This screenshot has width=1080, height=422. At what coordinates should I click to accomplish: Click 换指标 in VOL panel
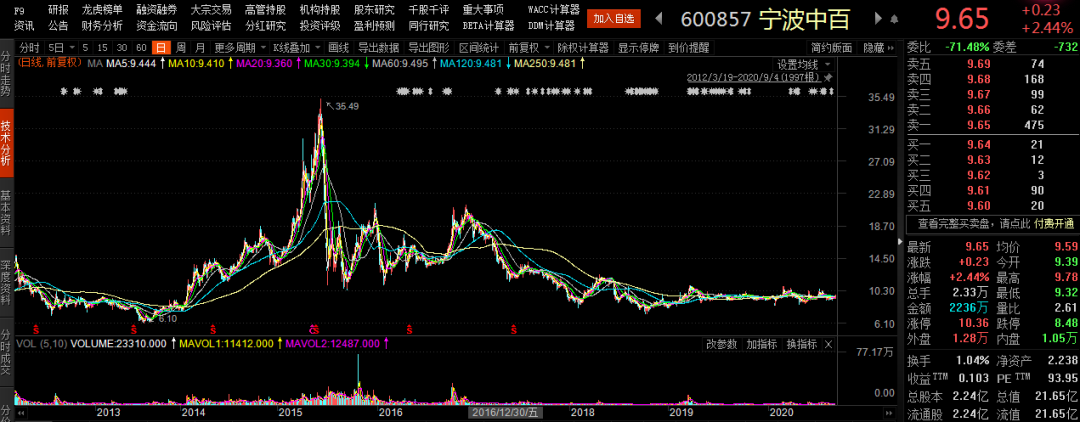(802, 344)
